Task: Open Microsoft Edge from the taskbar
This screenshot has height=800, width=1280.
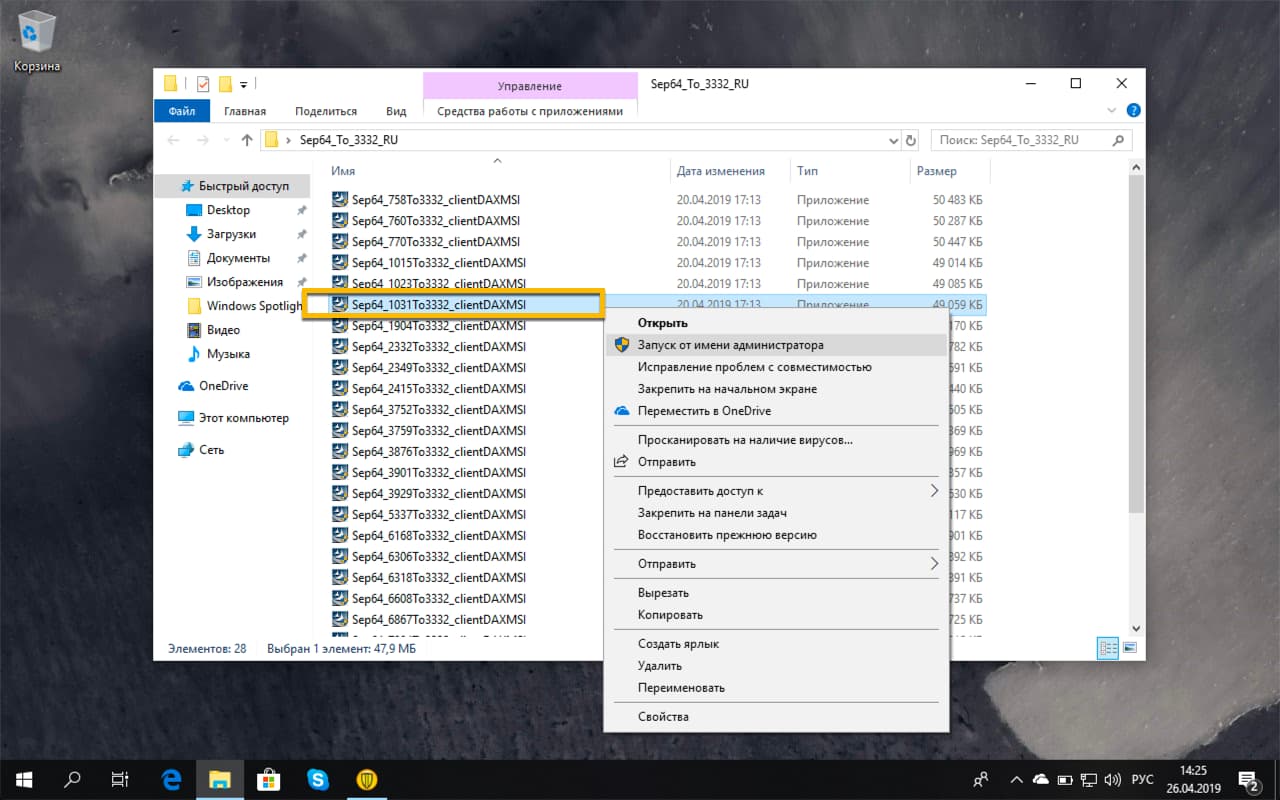Action: point(170,779)
